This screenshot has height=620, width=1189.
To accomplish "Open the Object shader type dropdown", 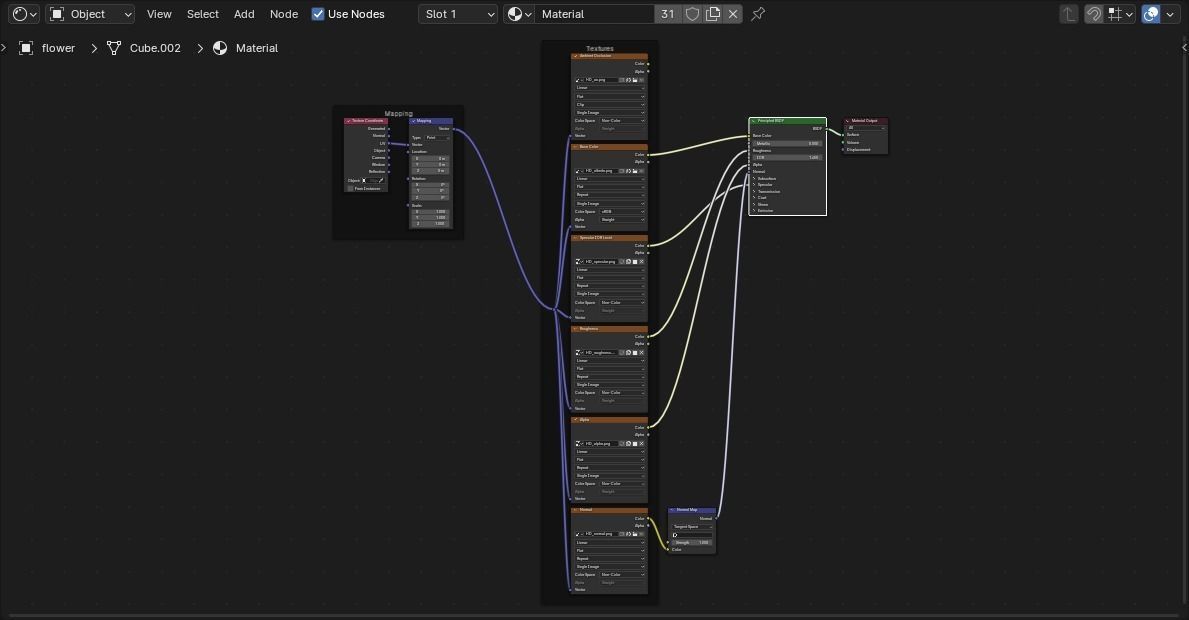I will pos(90,14).
